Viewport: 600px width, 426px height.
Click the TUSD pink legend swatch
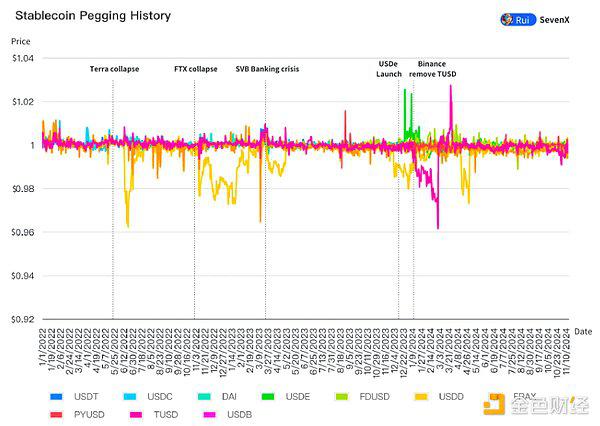pyautogui.click(x=136, y=415)
